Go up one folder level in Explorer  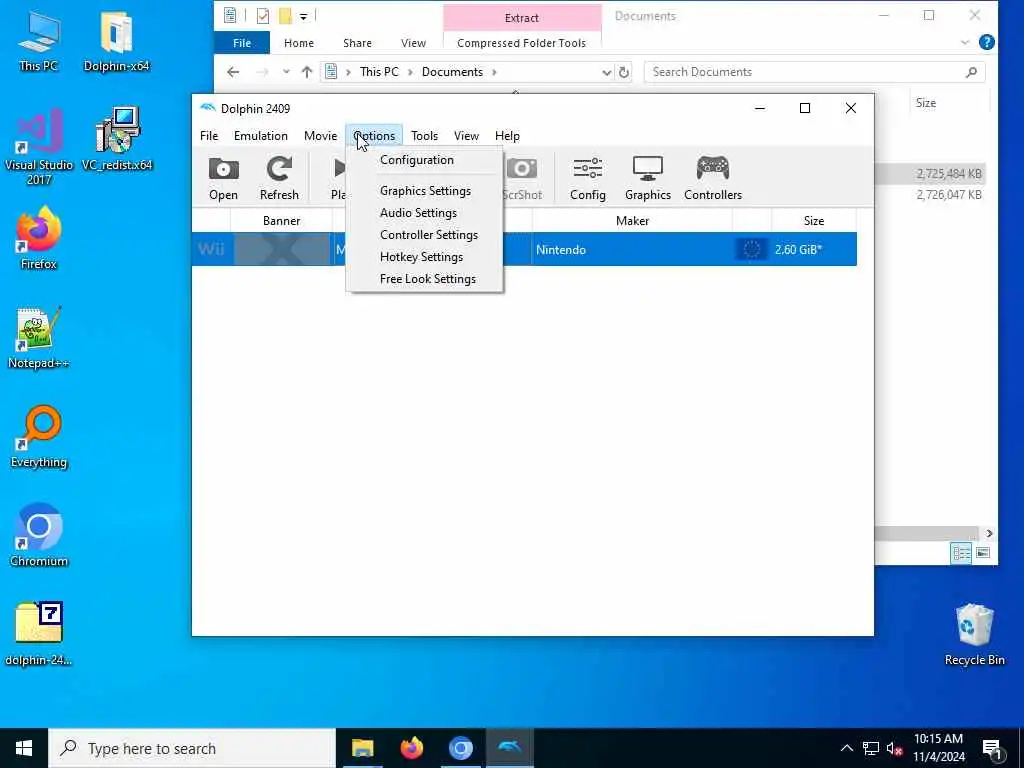[307, 72]
